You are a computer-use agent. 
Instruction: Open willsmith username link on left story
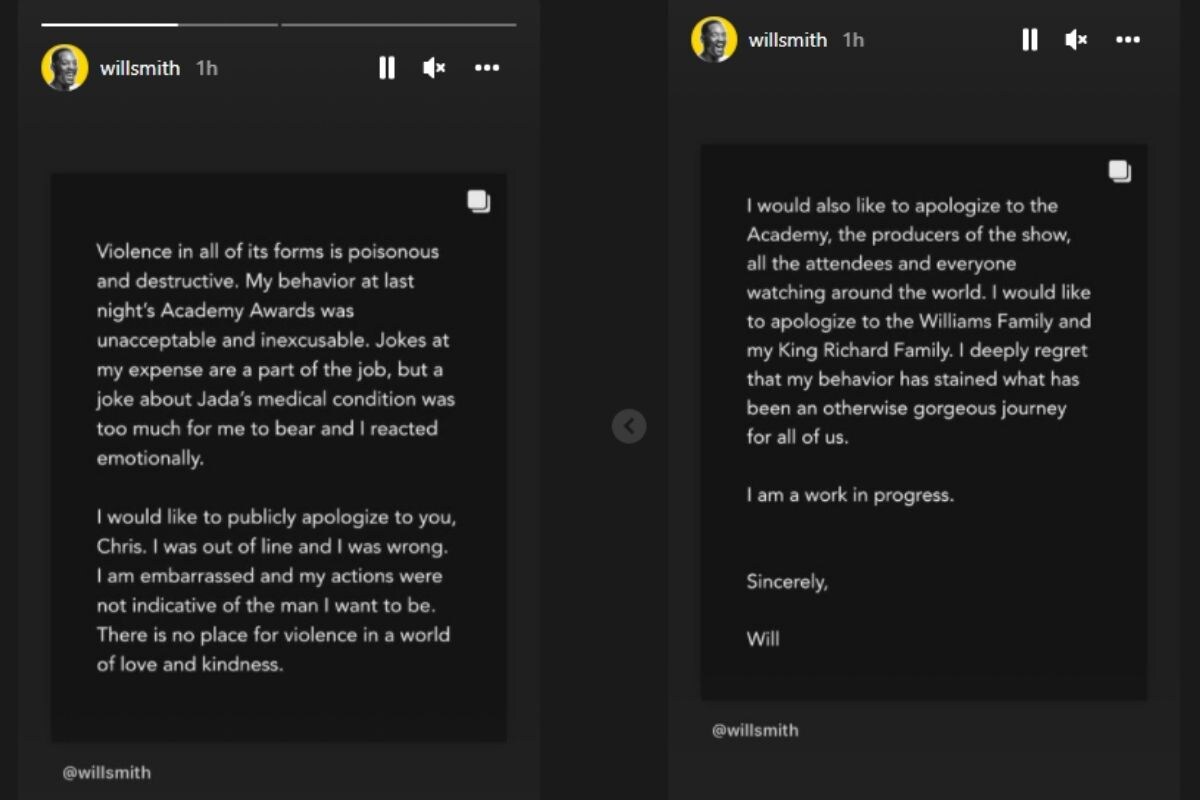[x=140, y=68]
